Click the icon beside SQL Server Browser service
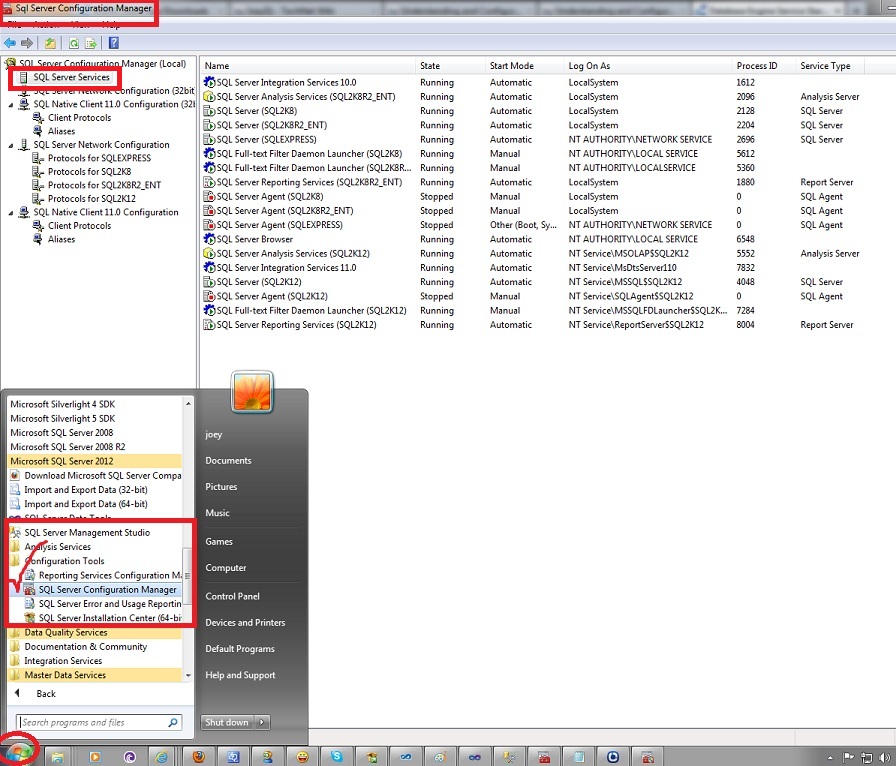 [x=209, y=239]
